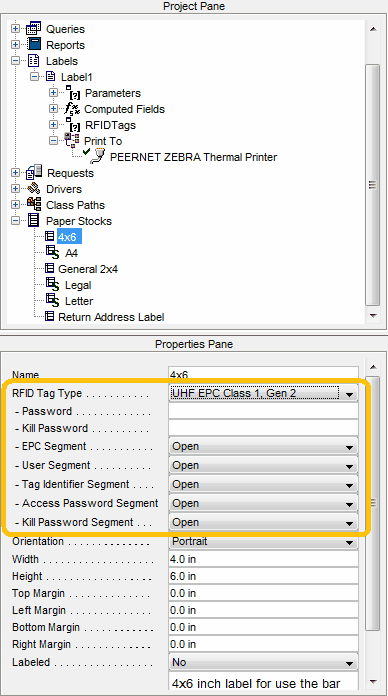Click the Right Margin field
The image size is (388, 696).
click(x=263, y=644)
